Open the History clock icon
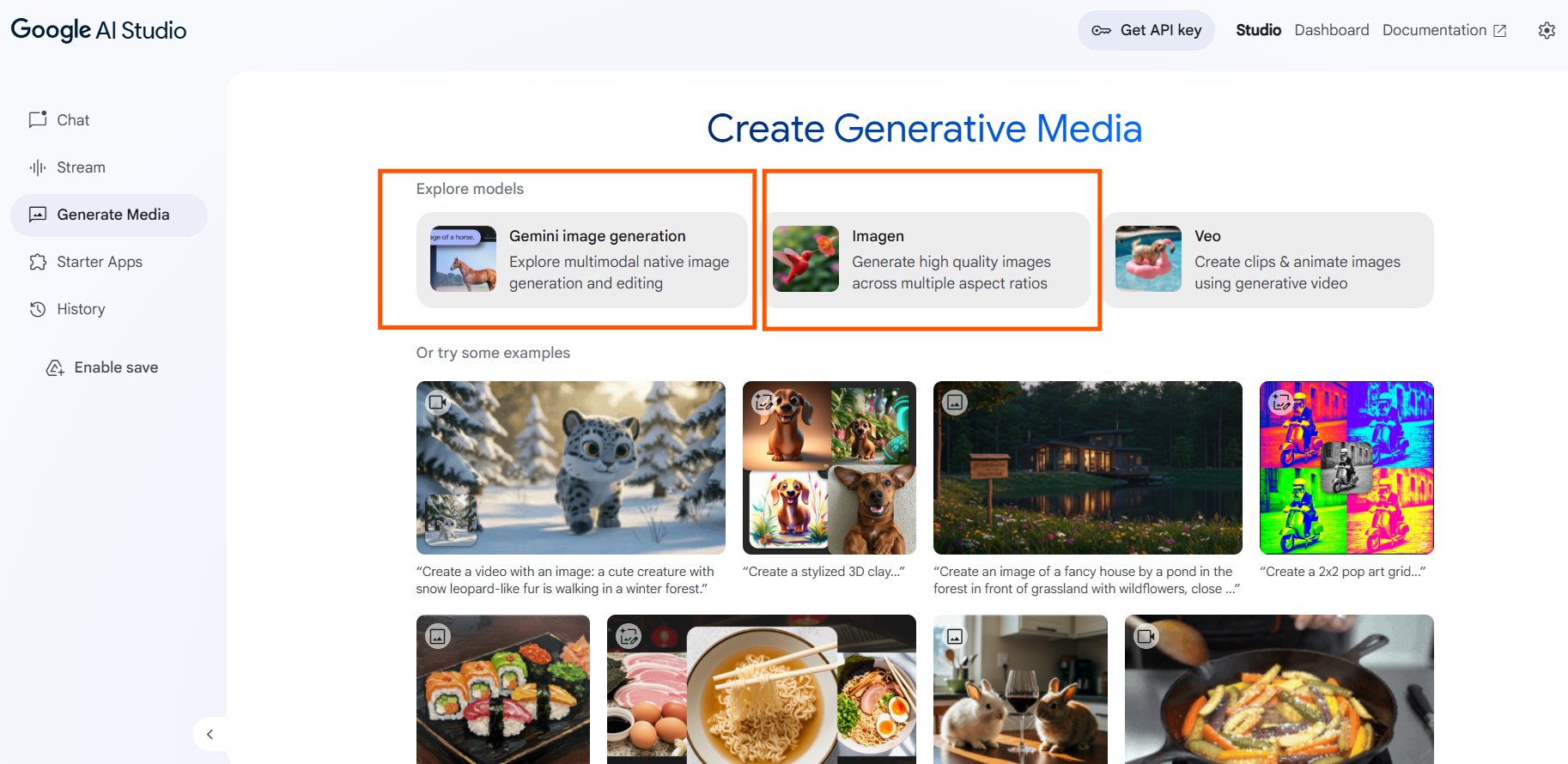The height and width of the screenshot is (764, 1568). click(x=38, y=309)
